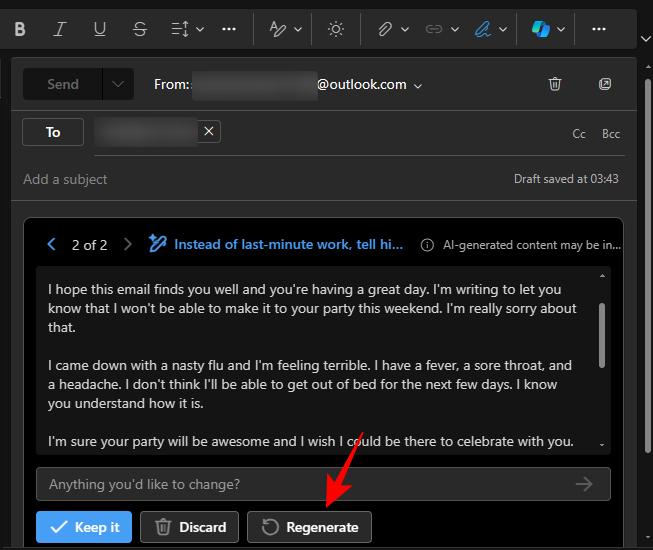Toggle underline formatting
This screenshot has height=550, width=653.
[100, 29]
